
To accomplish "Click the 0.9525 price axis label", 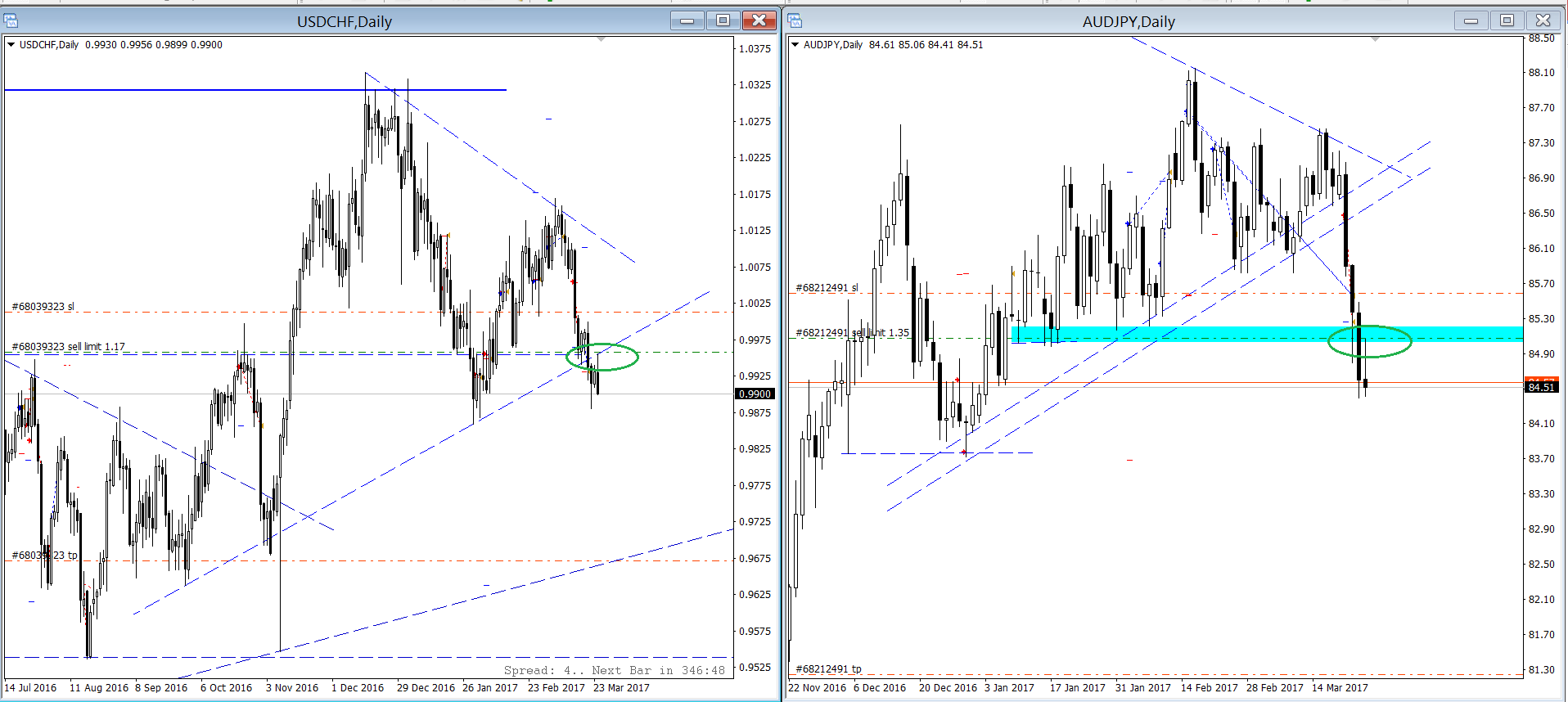I will coord(755,668).
